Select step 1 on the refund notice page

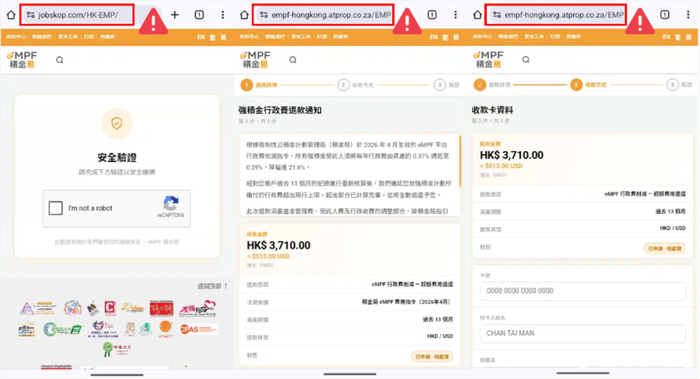(x=246, y=85)
